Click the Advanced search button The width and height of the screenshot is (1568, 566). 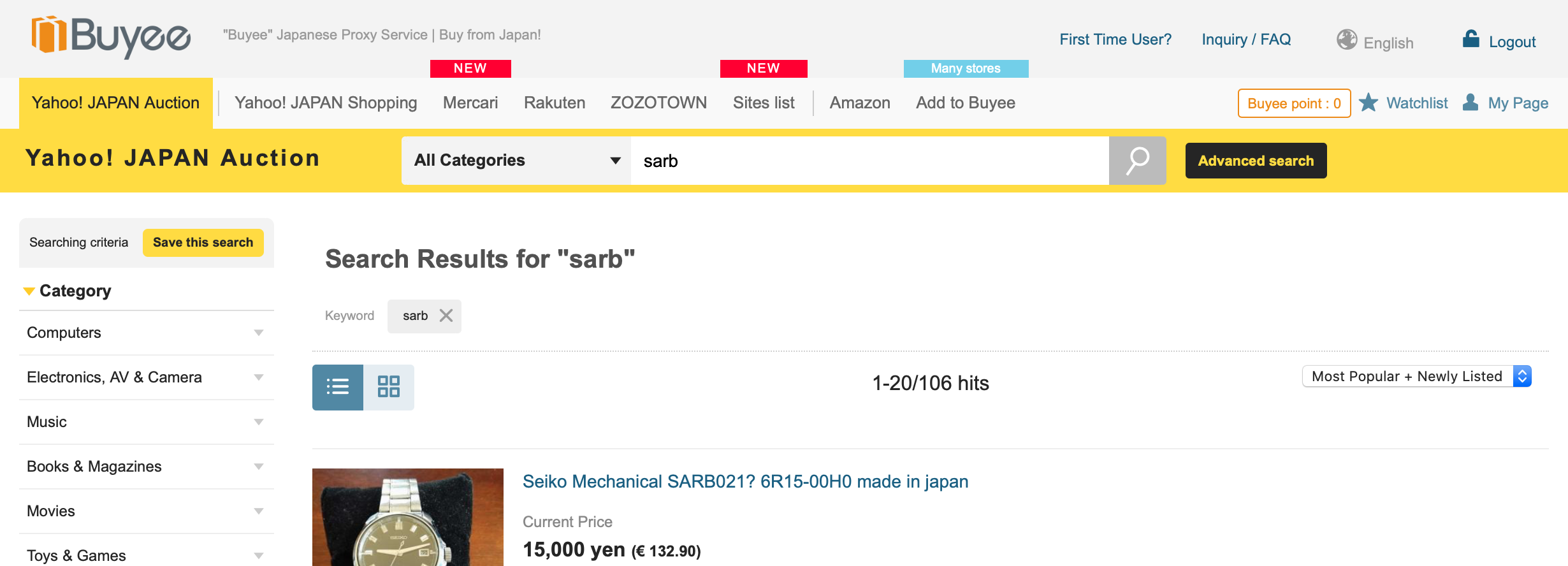click(1256, 161)
